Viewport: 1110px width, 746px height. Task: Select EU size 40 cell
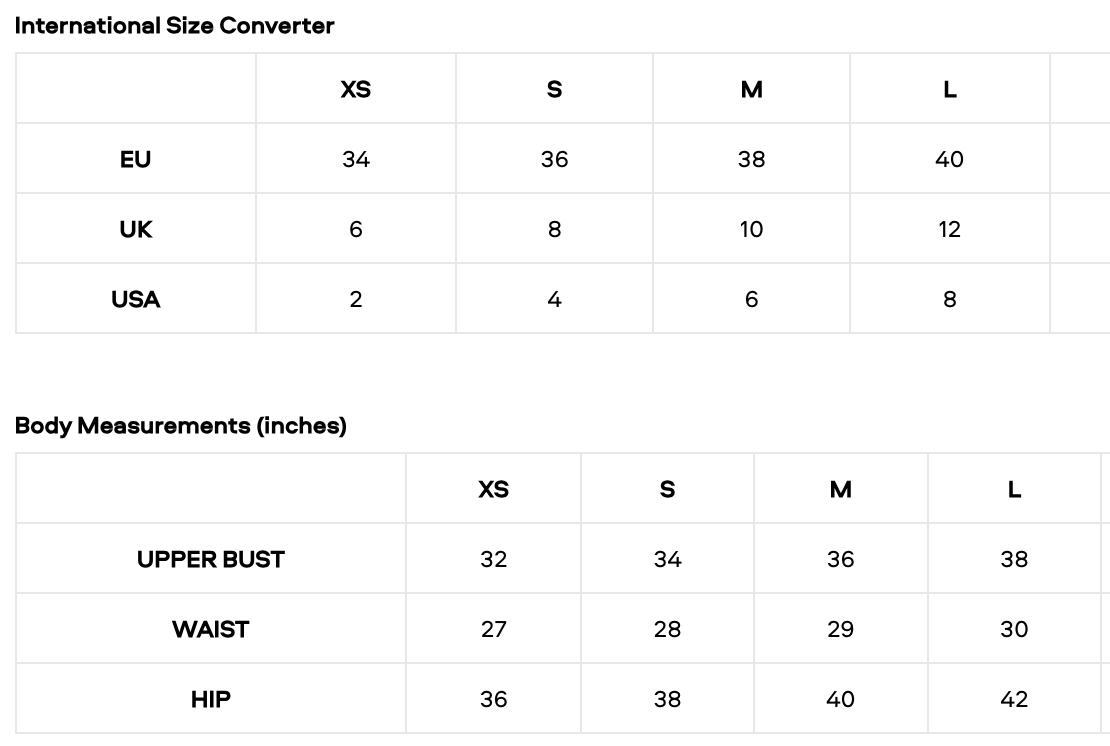click(950, 159)
